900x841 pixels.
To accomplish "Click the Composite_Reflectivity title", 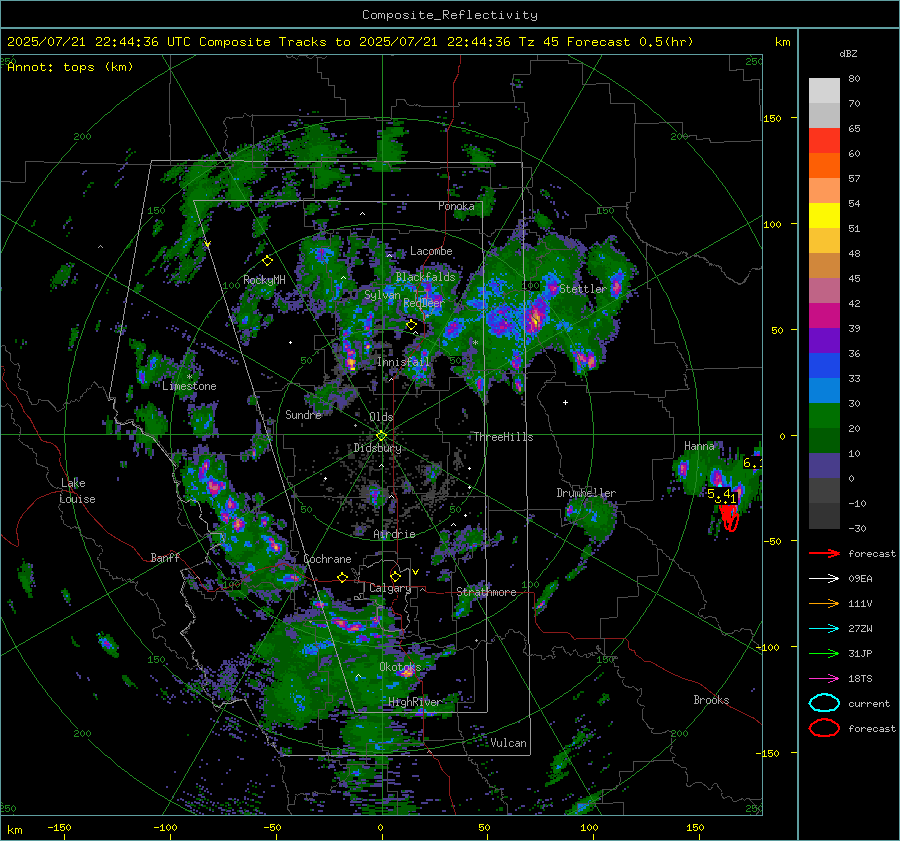I will [x=450, y=15].
